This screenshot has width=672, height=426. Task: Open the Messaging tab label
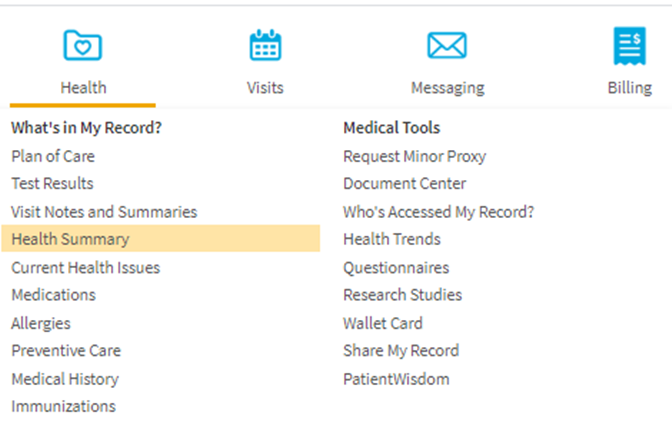coord(448,88)
